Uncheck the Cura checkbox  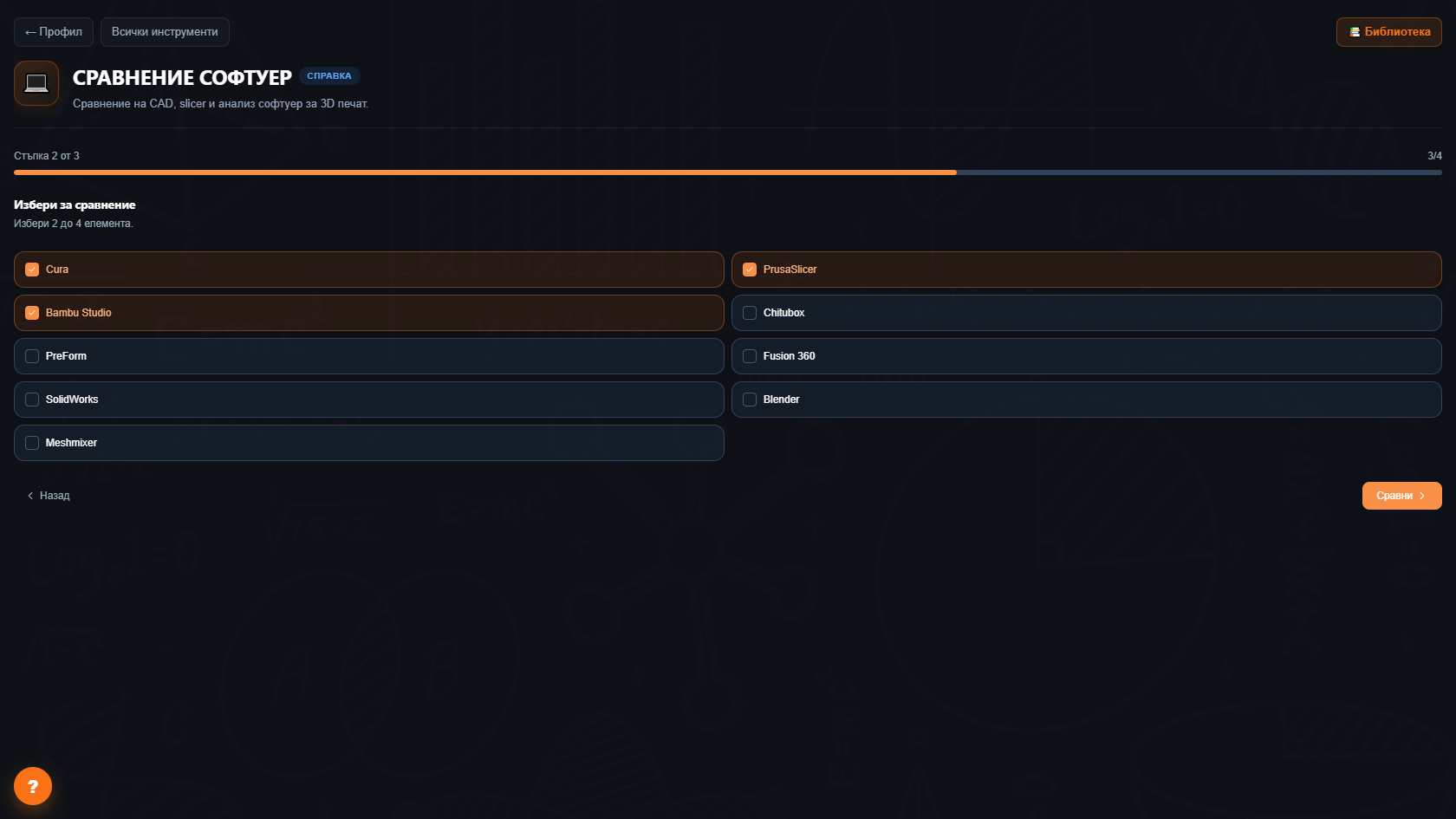pyautogui.click(x=32, y=270)
